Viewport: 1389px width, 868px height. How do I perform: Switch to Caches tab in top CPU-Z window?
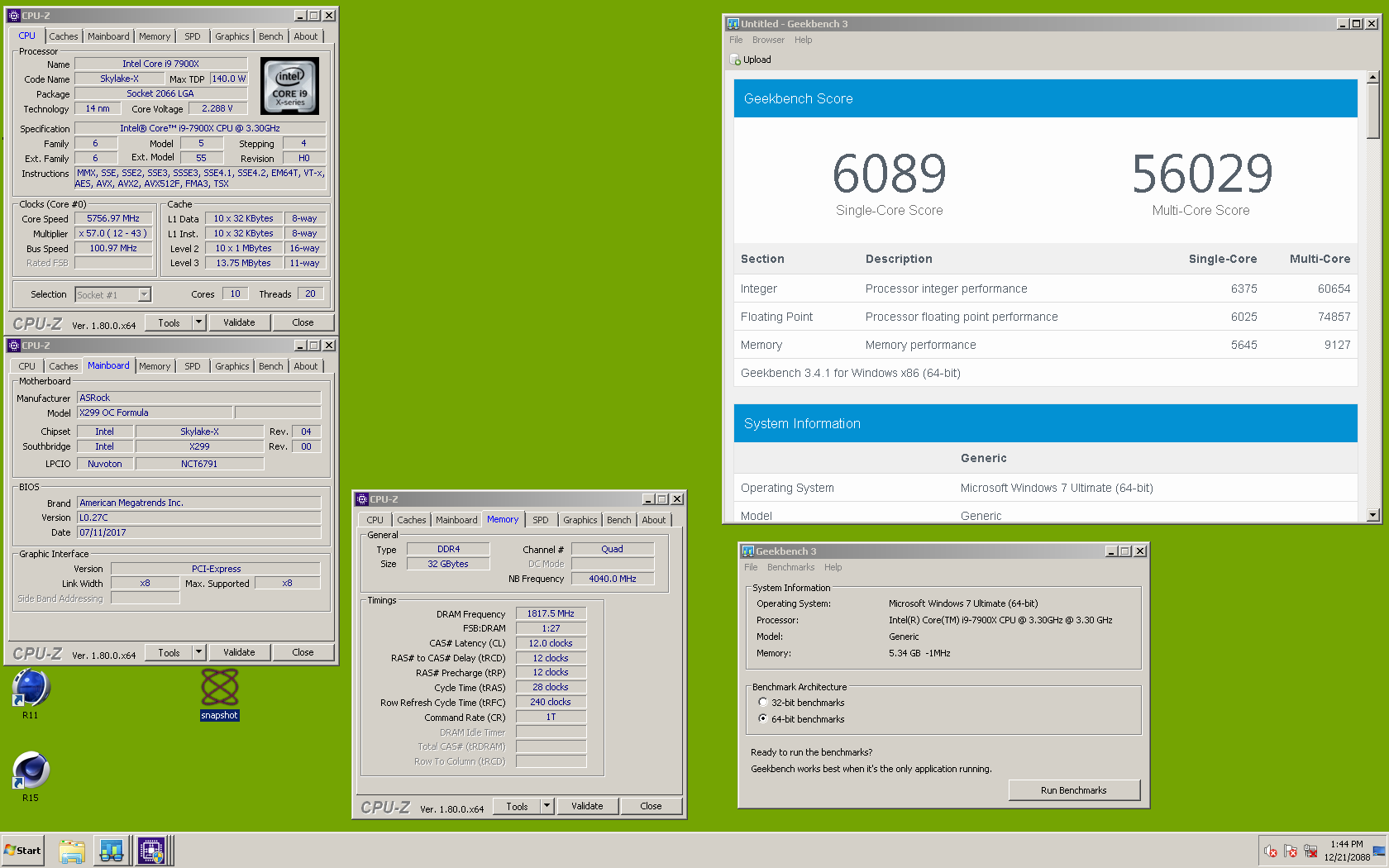click(63, 36)
